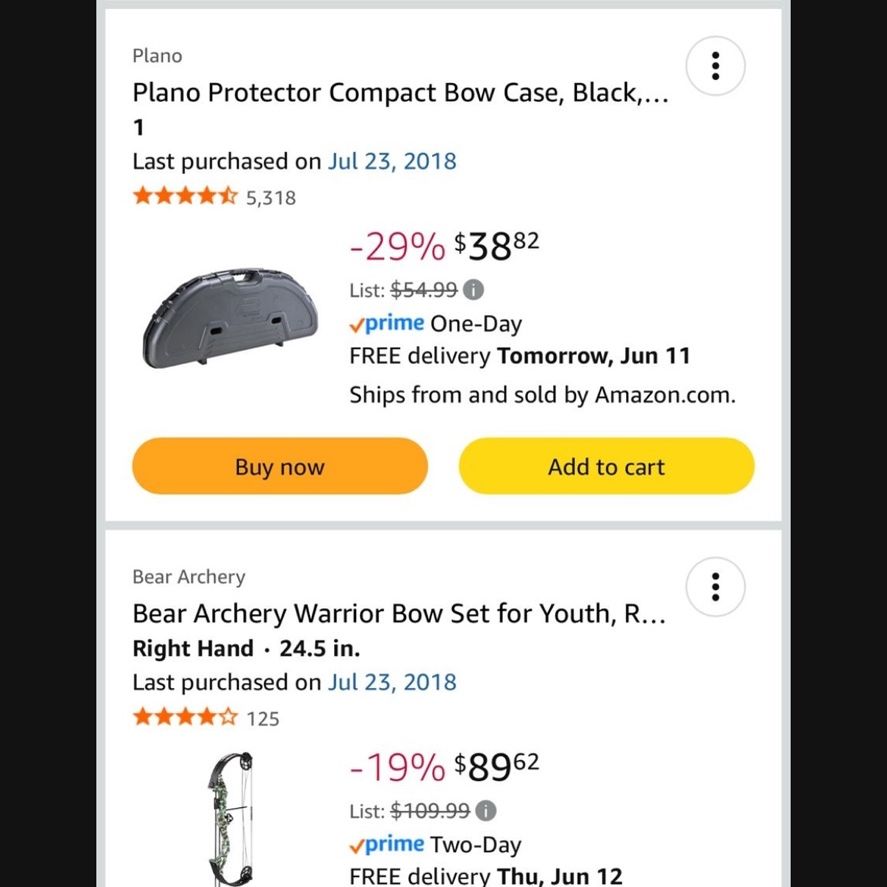Open the Plano Protector Compact Bow Case title

(401, 93)
